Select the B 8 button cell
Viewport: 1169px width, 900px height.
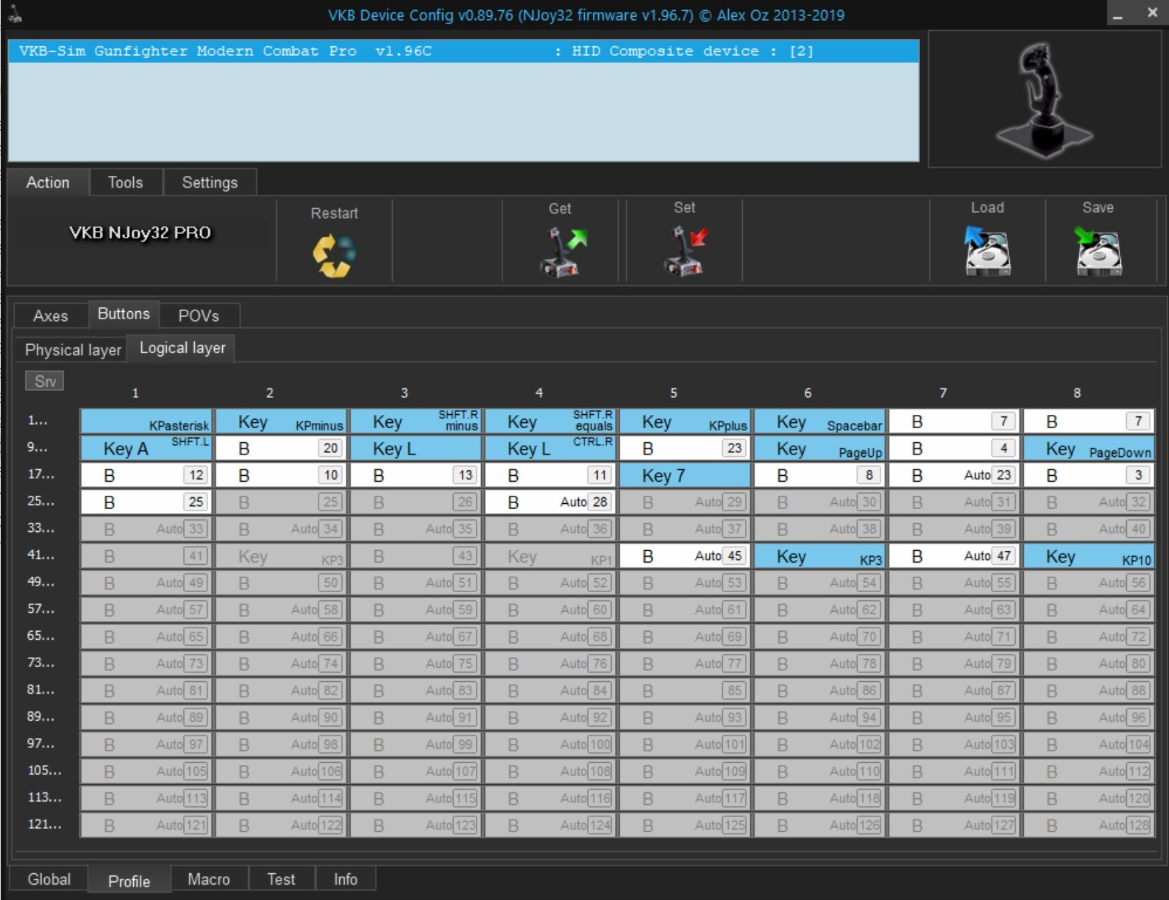[819, 475]
